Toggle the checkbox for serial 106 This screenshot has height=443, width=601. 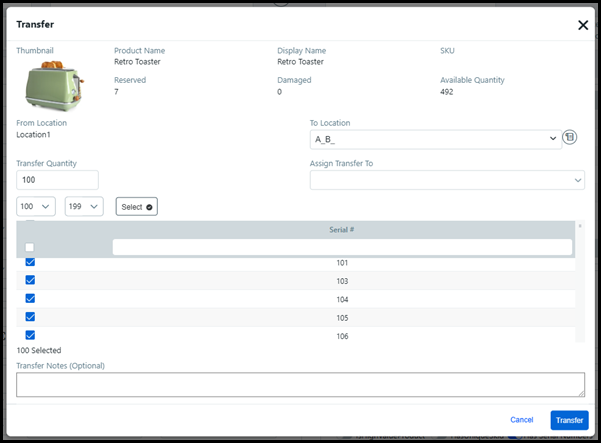point(30,335)
